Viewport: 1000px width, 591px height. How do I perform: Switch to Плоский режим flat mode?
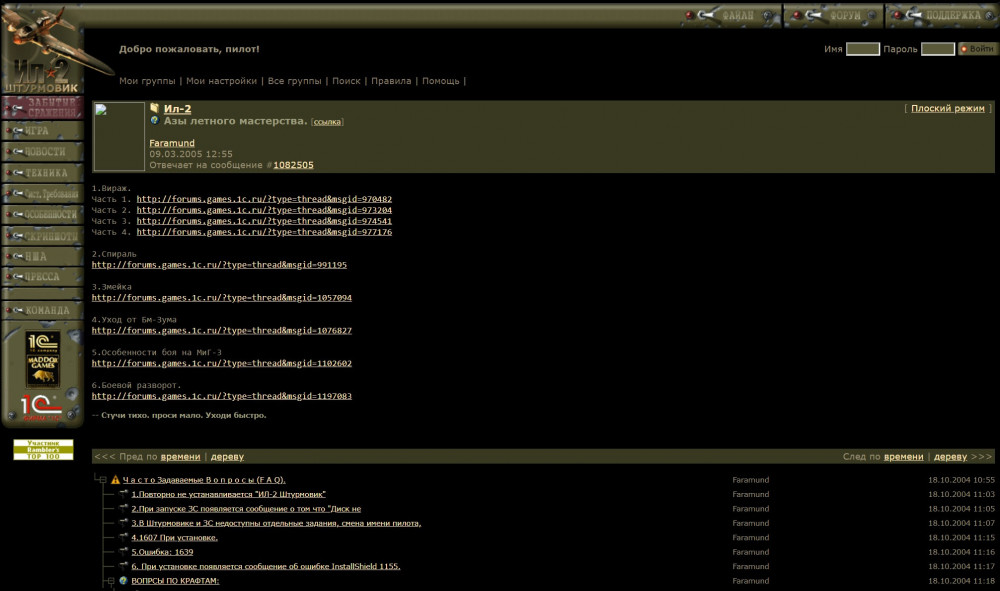tap(948, 108)
